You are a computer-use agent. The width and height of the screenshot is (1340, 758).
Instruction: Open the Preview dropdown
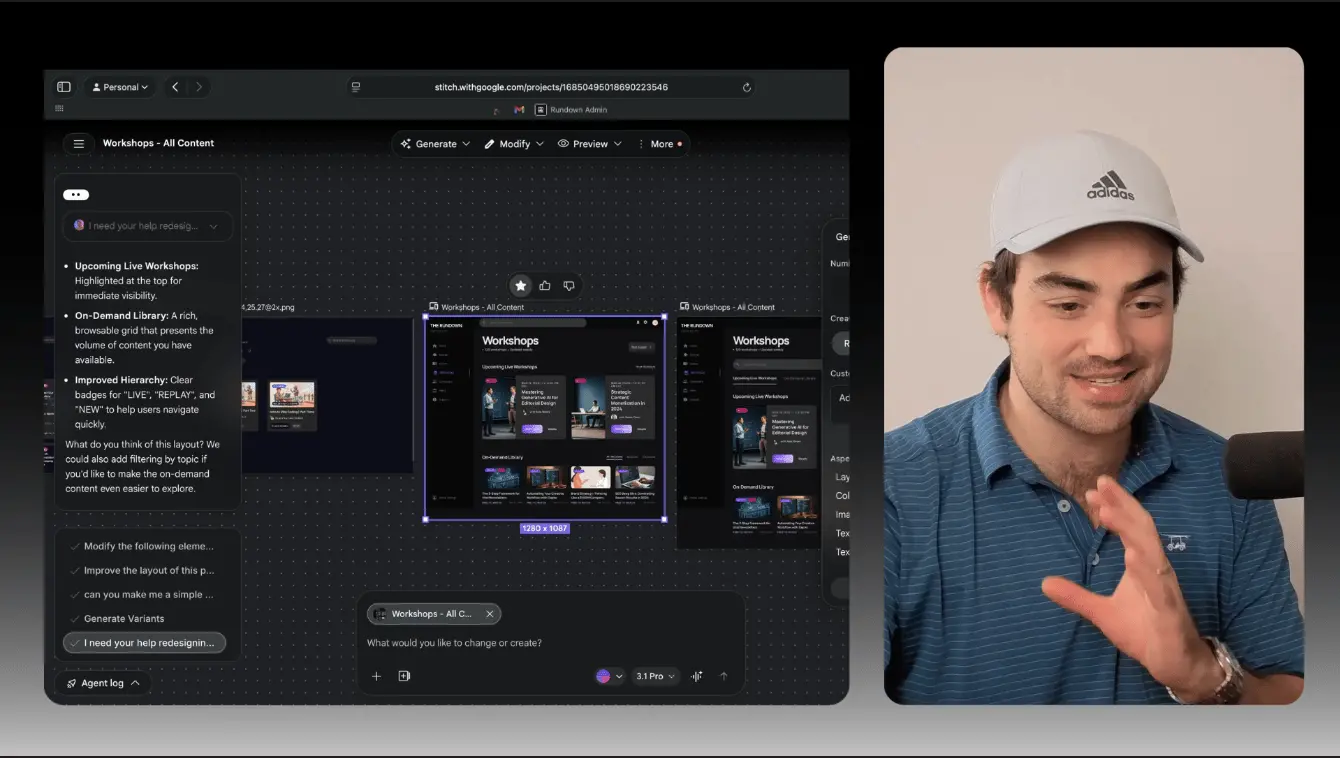click(x=590, y=144)
